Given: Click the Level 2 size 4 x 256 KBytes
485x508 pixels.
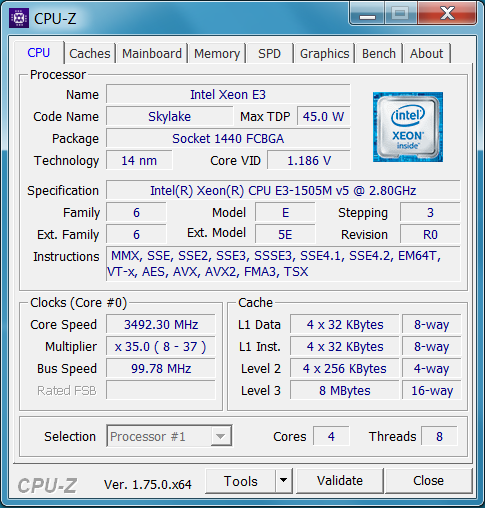Looking at the screenshot, I should pos(345,368).
